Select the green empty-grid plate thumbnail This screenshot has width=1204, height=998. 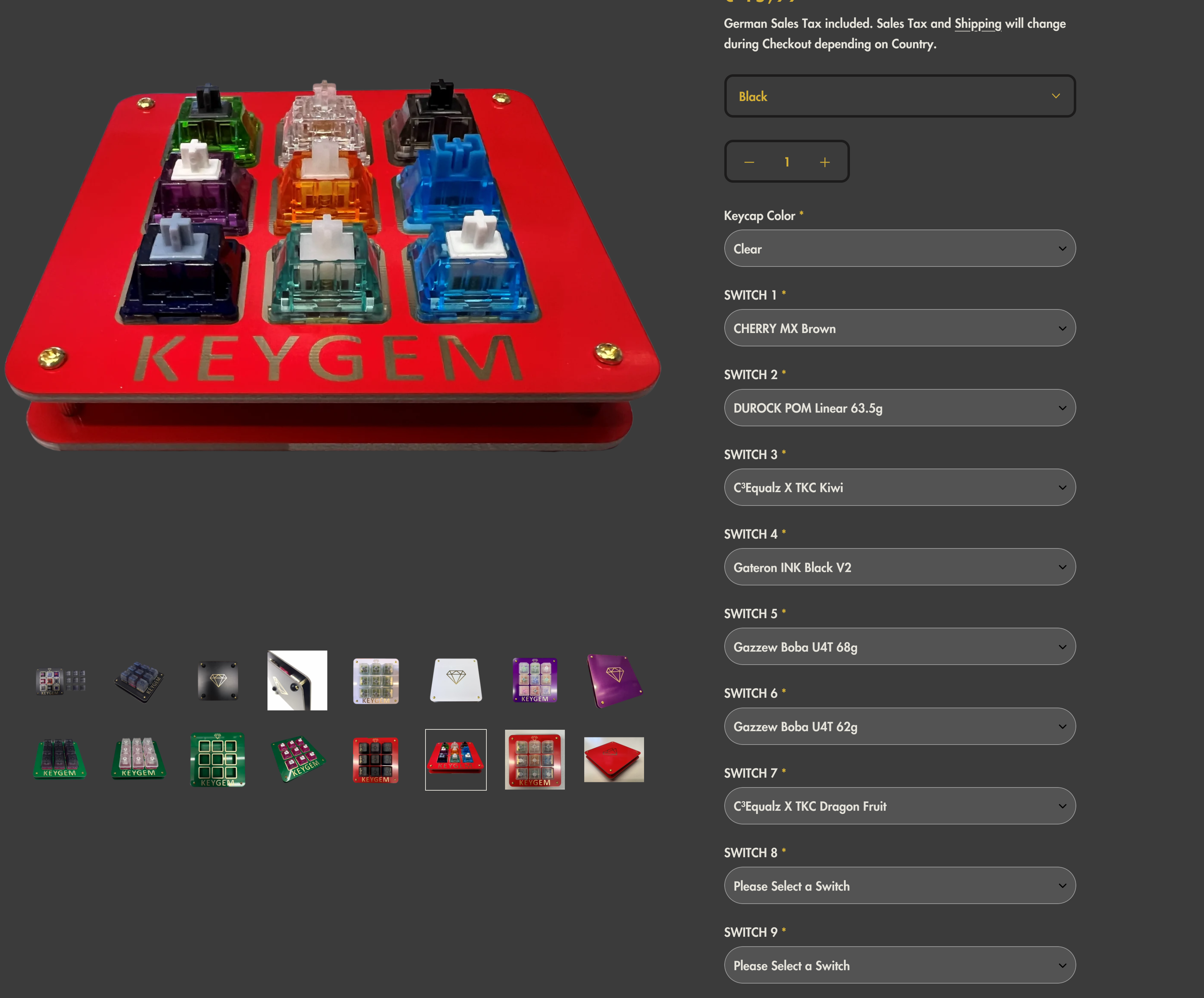click(218, 760)
